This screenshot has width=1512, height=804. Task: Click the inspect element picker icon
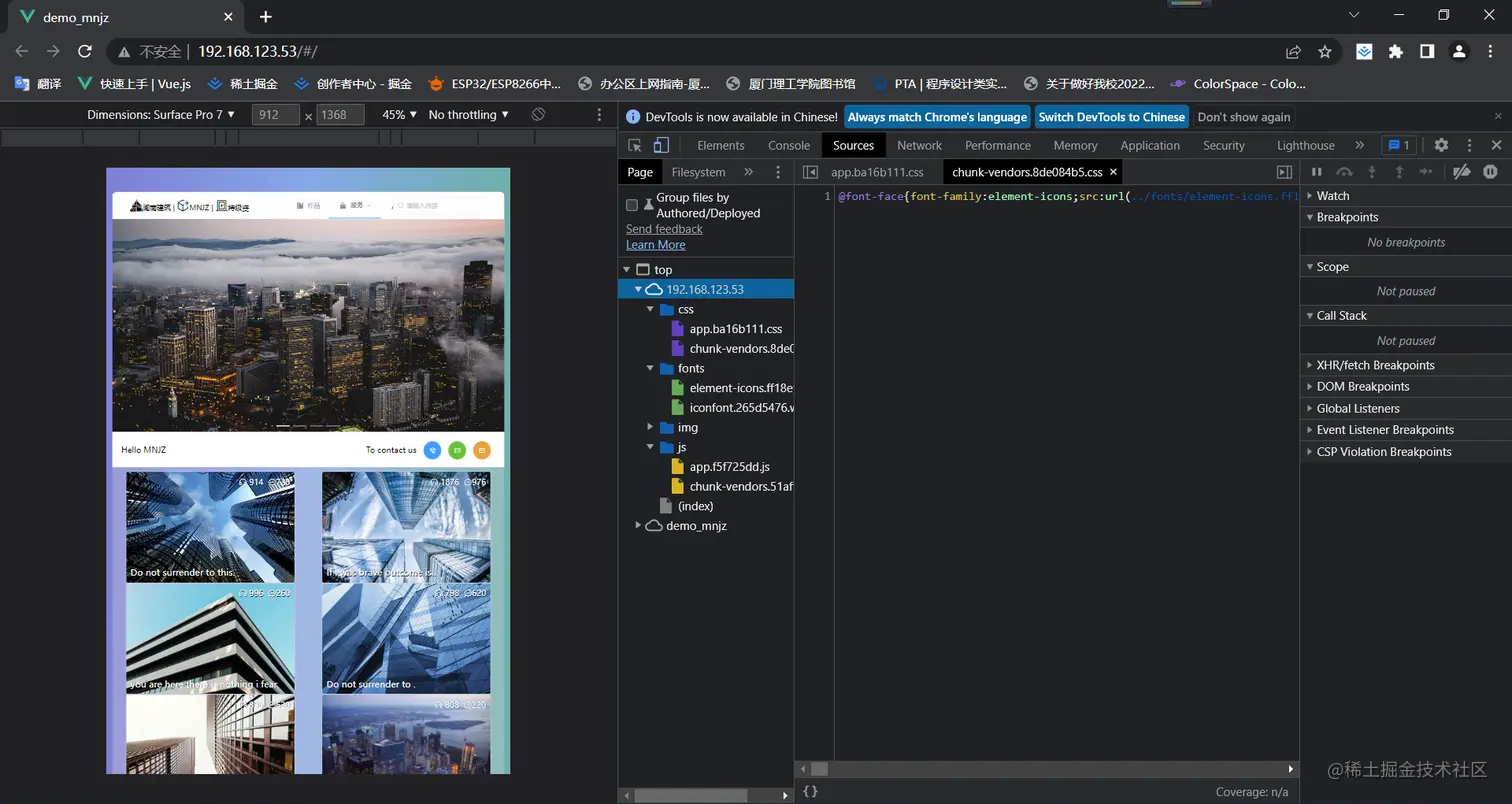(634, 145)
